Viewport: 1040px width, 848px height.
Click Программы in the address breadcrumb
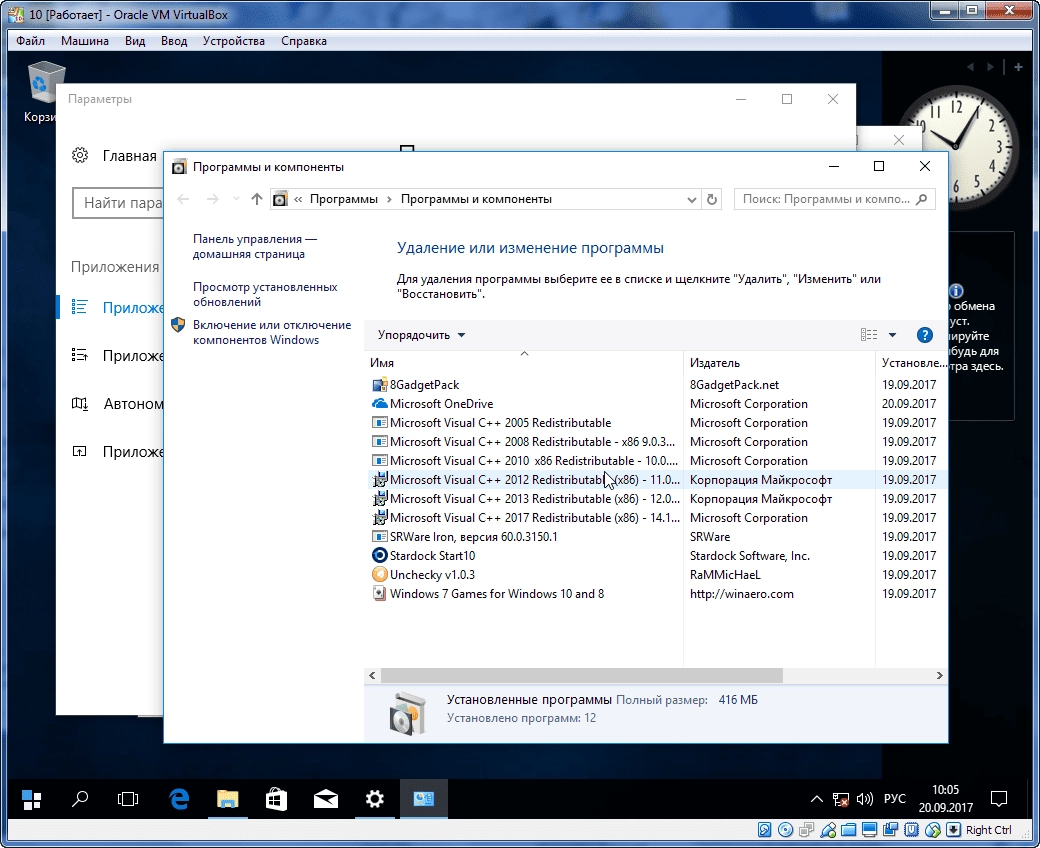(344, 199)
